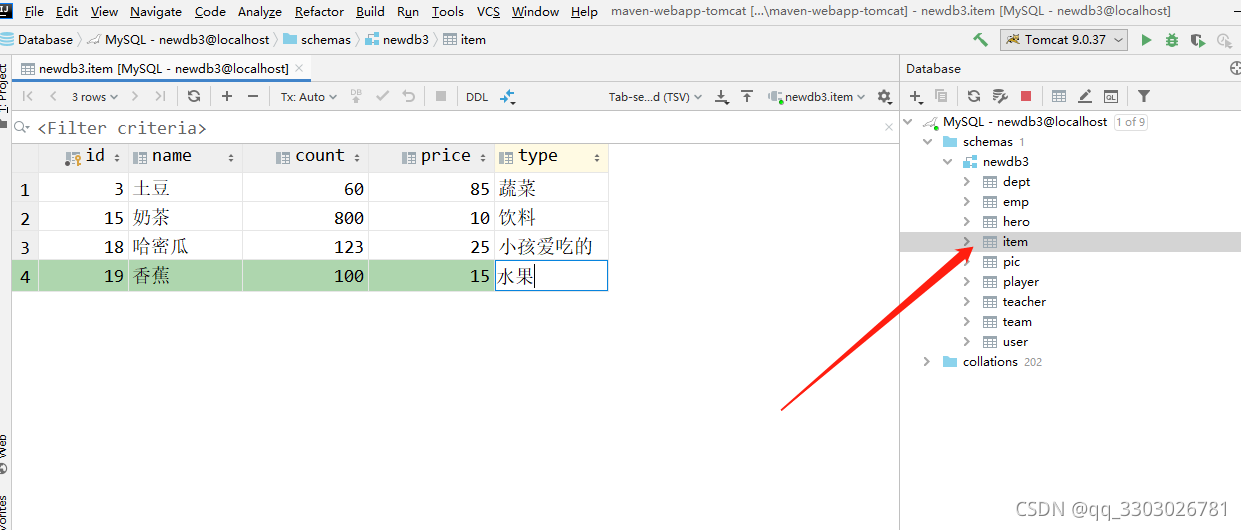Click the count cell with value 800
This screenshot has height=530, width=1241.
pyautogui.click(x=305, y=217)
